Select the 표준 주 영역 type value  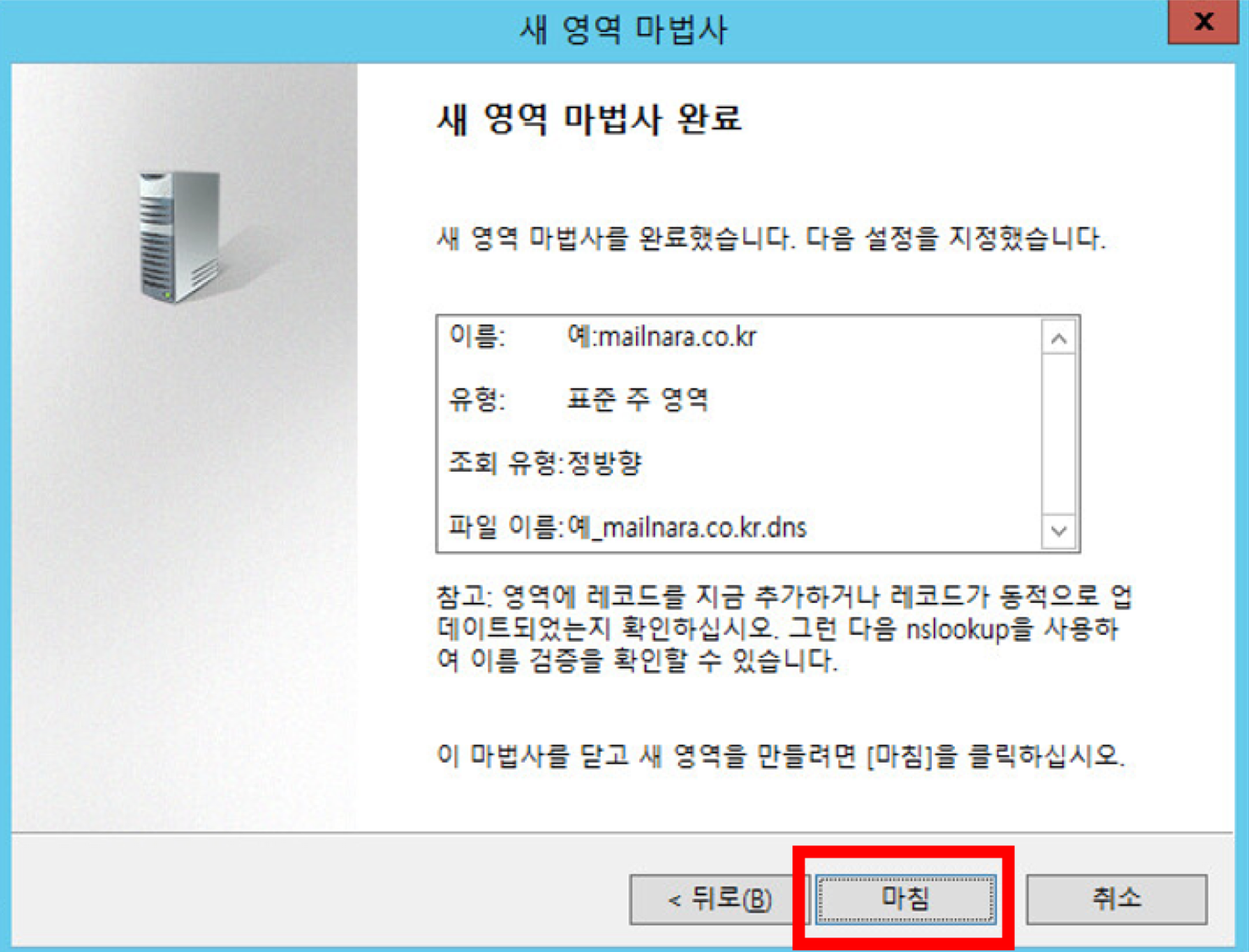638,399
